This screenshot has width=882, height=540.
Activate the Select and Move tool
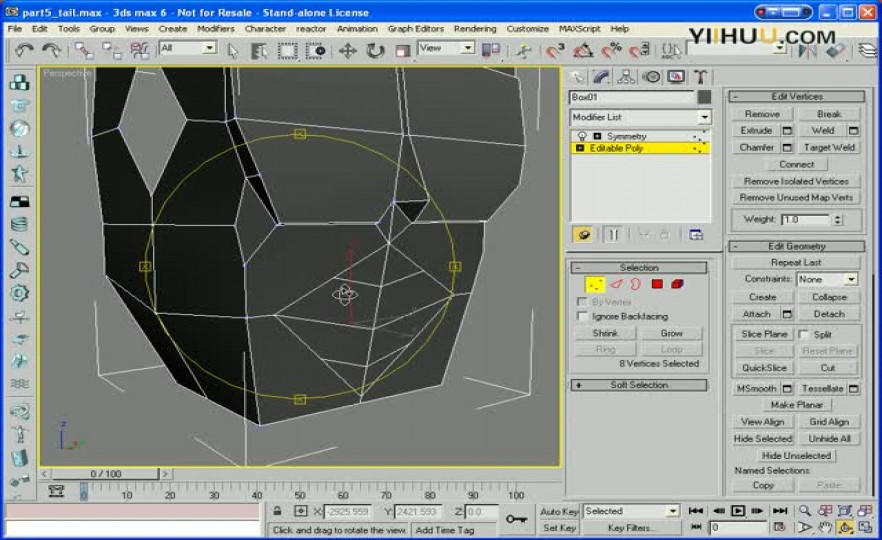click(348, 51)
